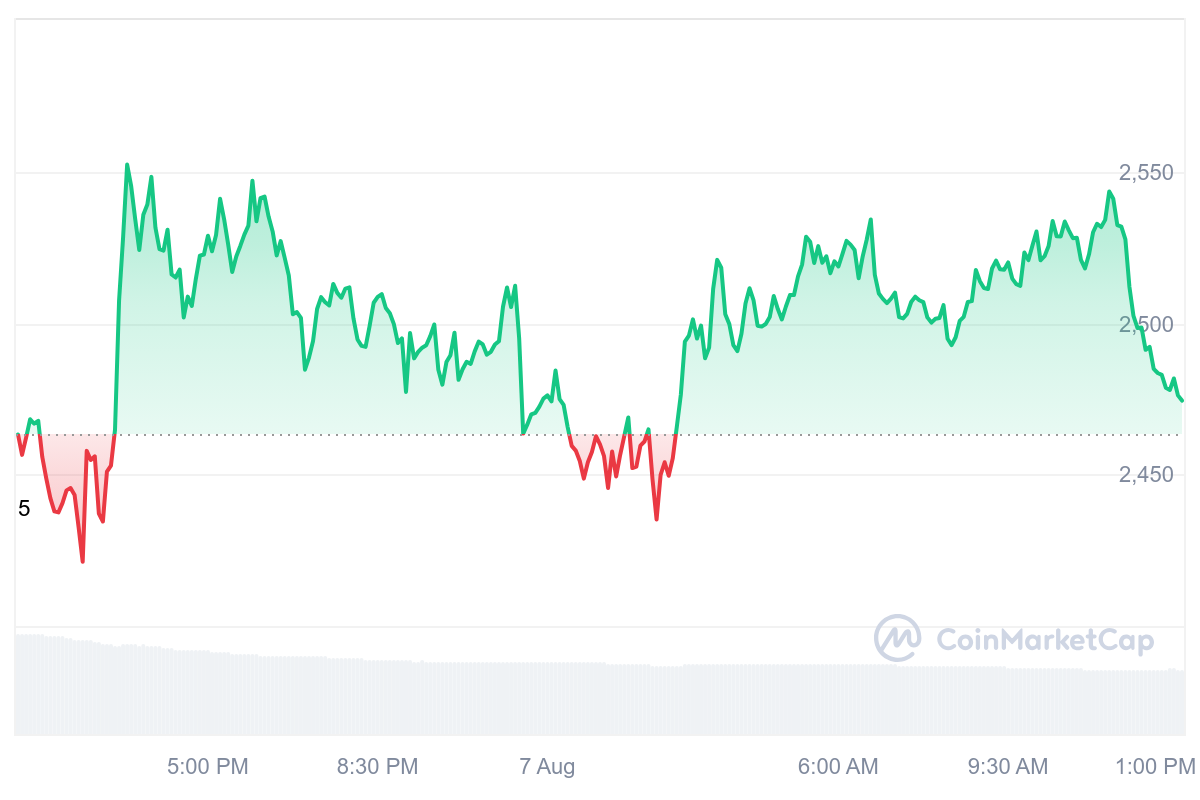Click the gray volume bars below the chart
The width and height of the screenshot is (1200, 800).
click(x=600, y=700)
